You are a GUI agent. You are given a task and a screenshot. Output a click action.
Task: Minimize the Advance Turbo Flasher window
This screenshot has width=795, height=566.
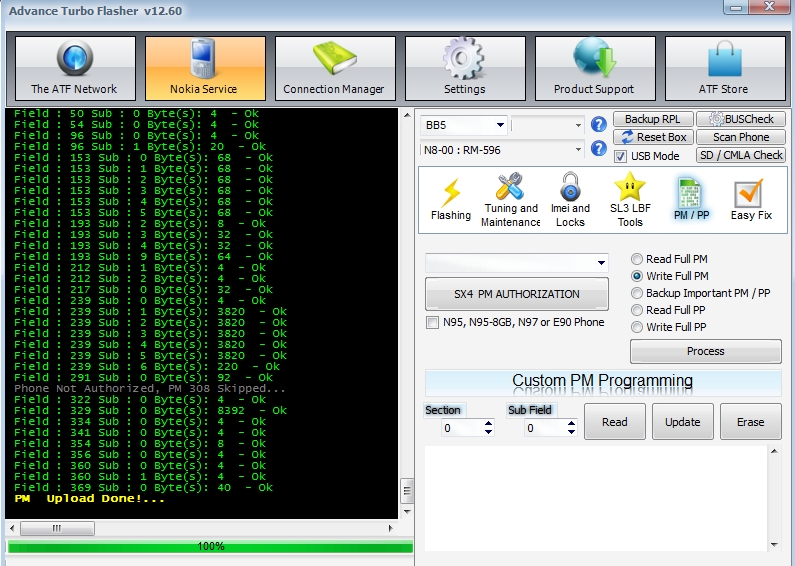pyautogui.click(x=737, y=7)
